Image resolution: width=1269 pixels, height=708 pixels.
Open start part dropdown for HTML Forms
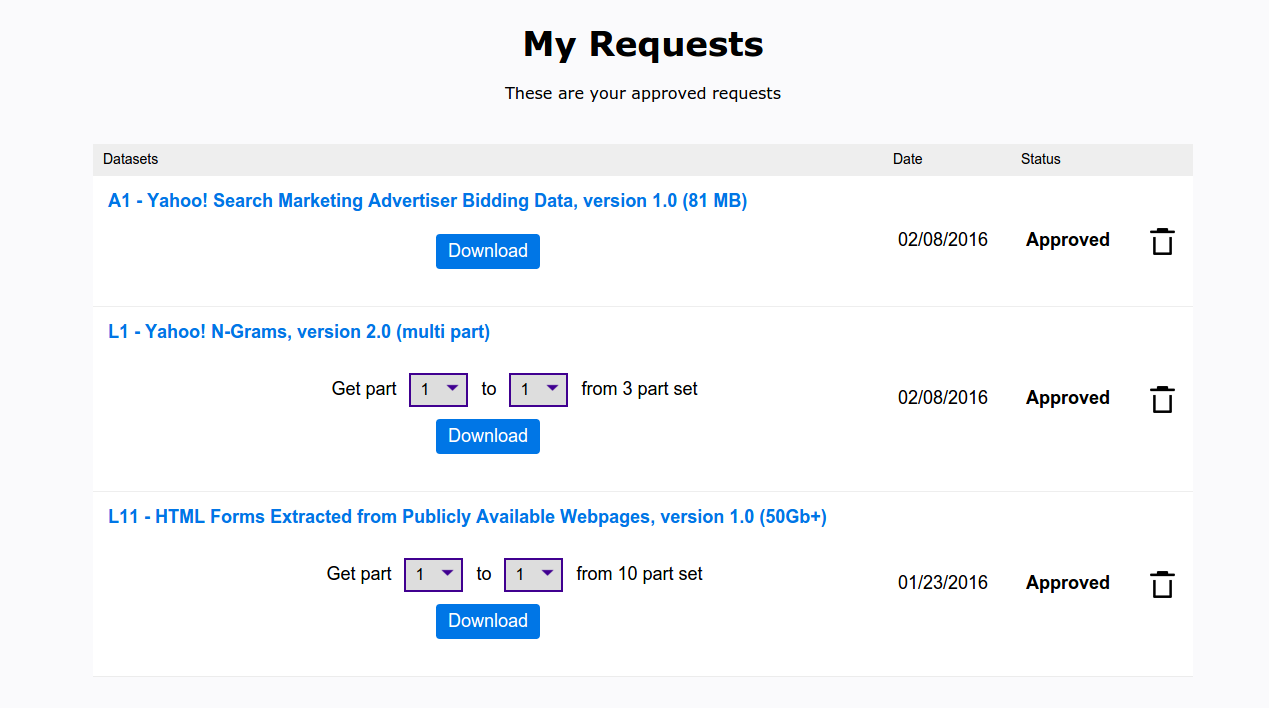pyautogui.click(x=434, y=574)
